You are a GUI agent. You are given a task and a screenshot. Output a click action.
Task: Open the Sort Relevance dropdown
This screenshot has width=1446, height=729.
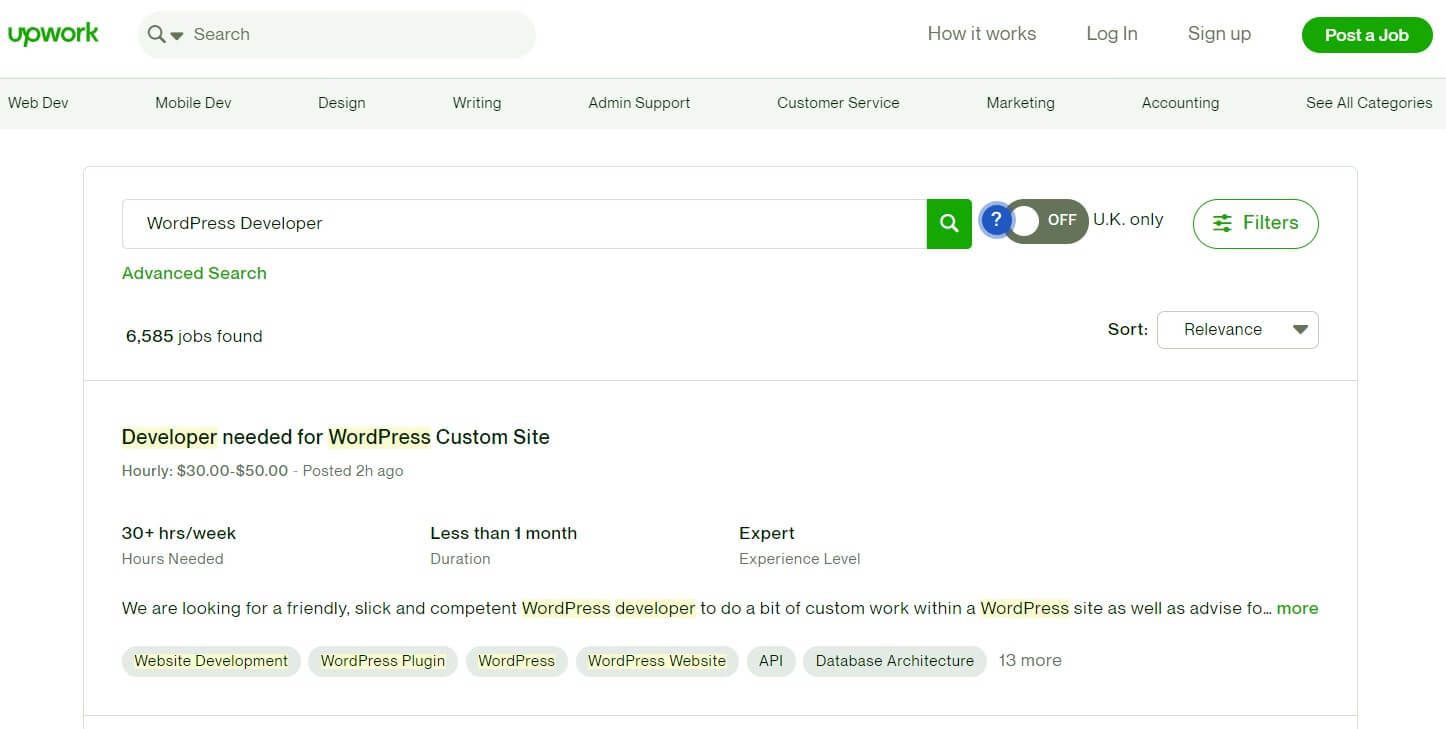click(x=1237, y=329)
